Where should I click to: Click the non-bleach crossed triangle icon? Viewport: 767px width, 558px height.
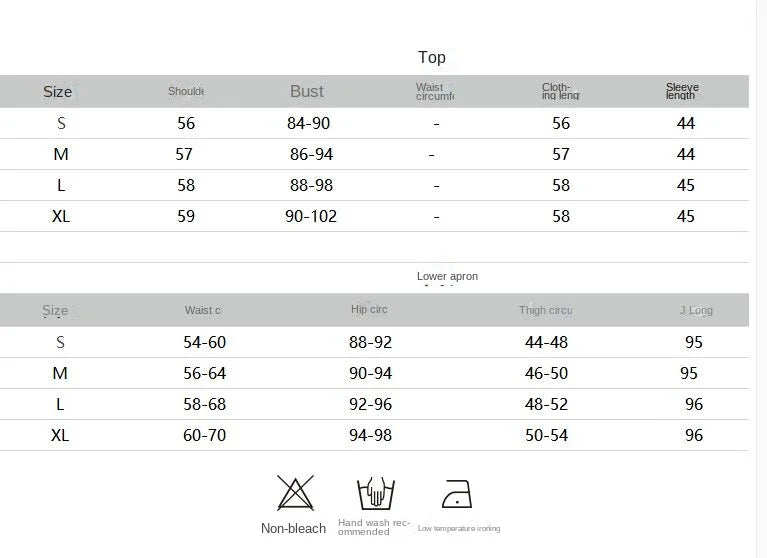295,493
